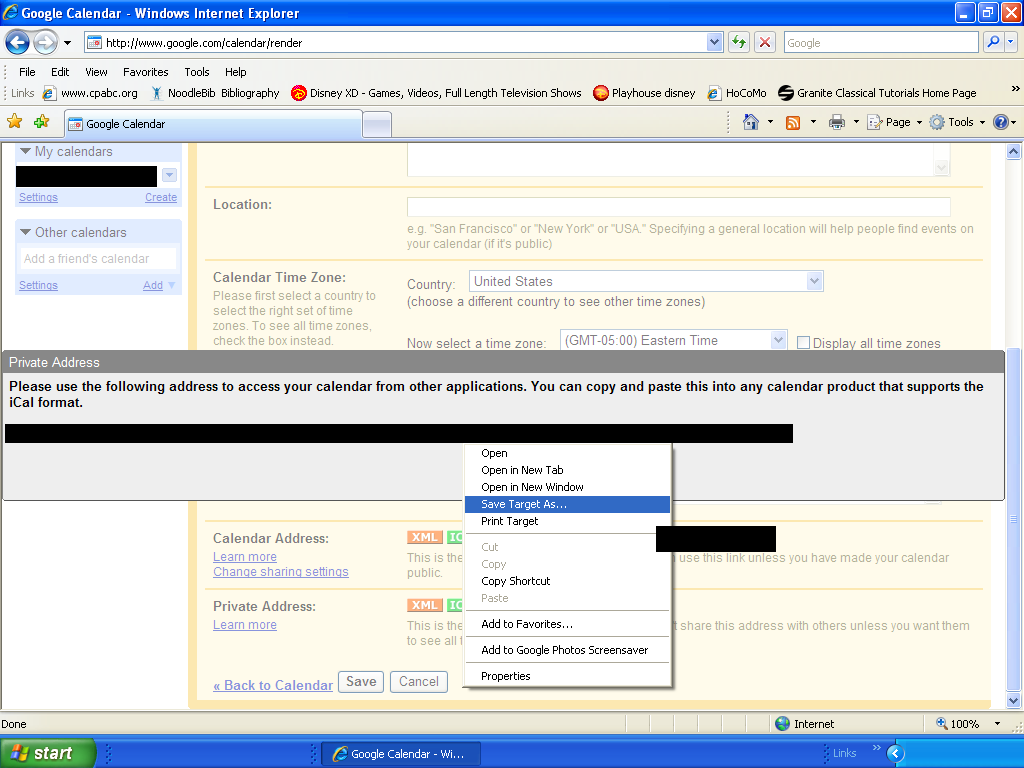The width and height of the screenshot is (1024, 768).
Task: Click Add link under Other calendars
Action: click(x=153, y=285)
